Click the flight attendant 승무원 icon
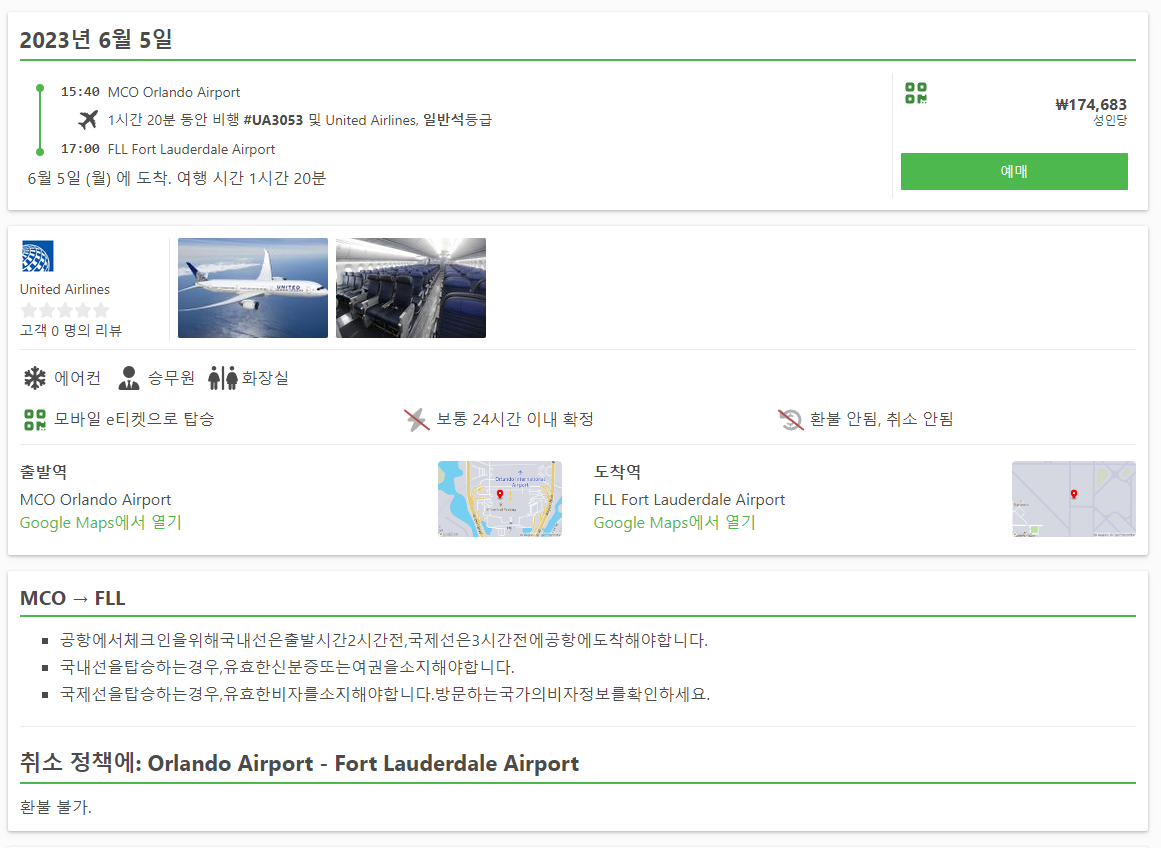This screenshot has height=848, width=1161. pyautogui.click(x=129, y=378)
